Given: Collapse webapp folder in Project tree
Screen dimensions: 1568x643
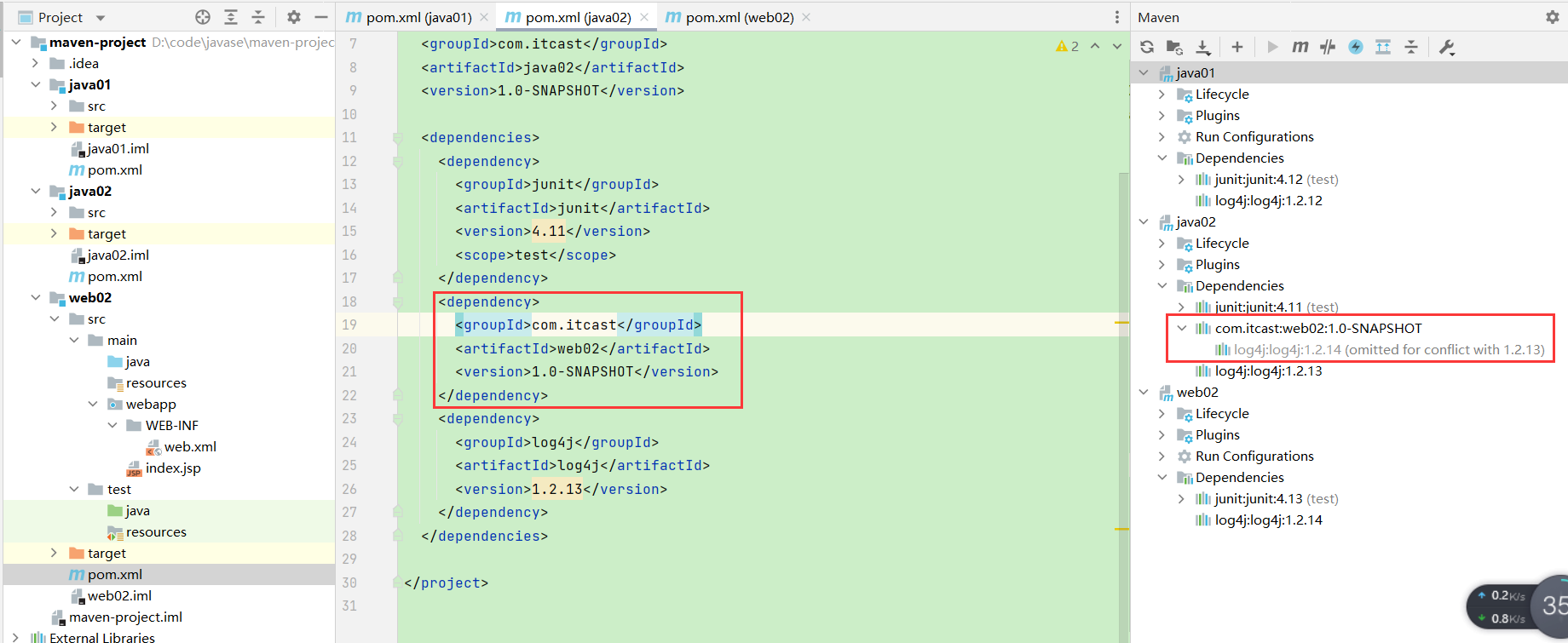Looking at the screenshot, I should click(93, 404).
